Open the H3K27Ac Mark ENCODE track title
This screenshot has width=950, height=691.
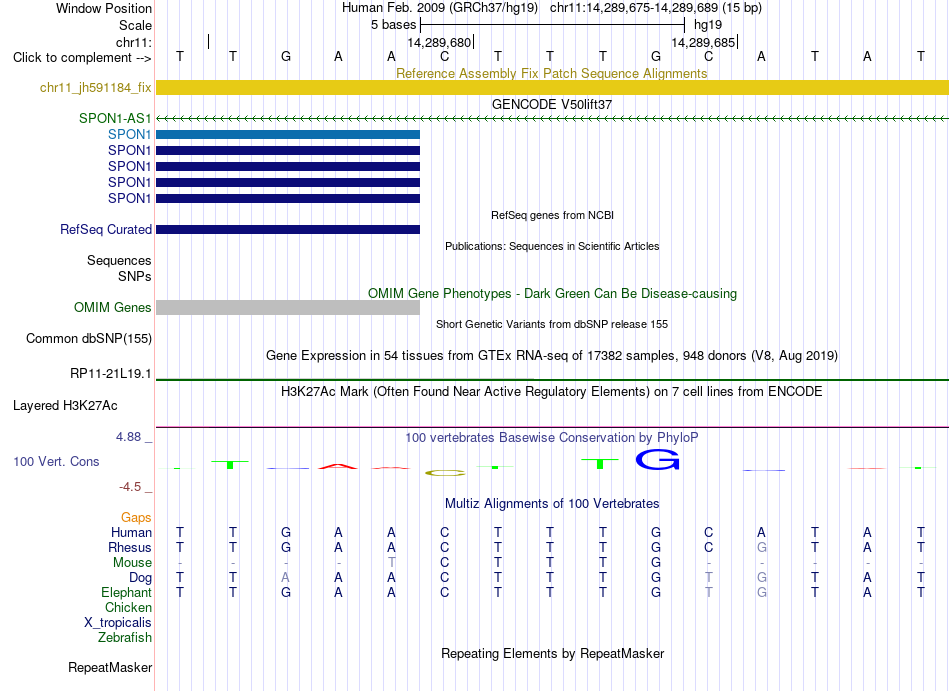[552, 391]
